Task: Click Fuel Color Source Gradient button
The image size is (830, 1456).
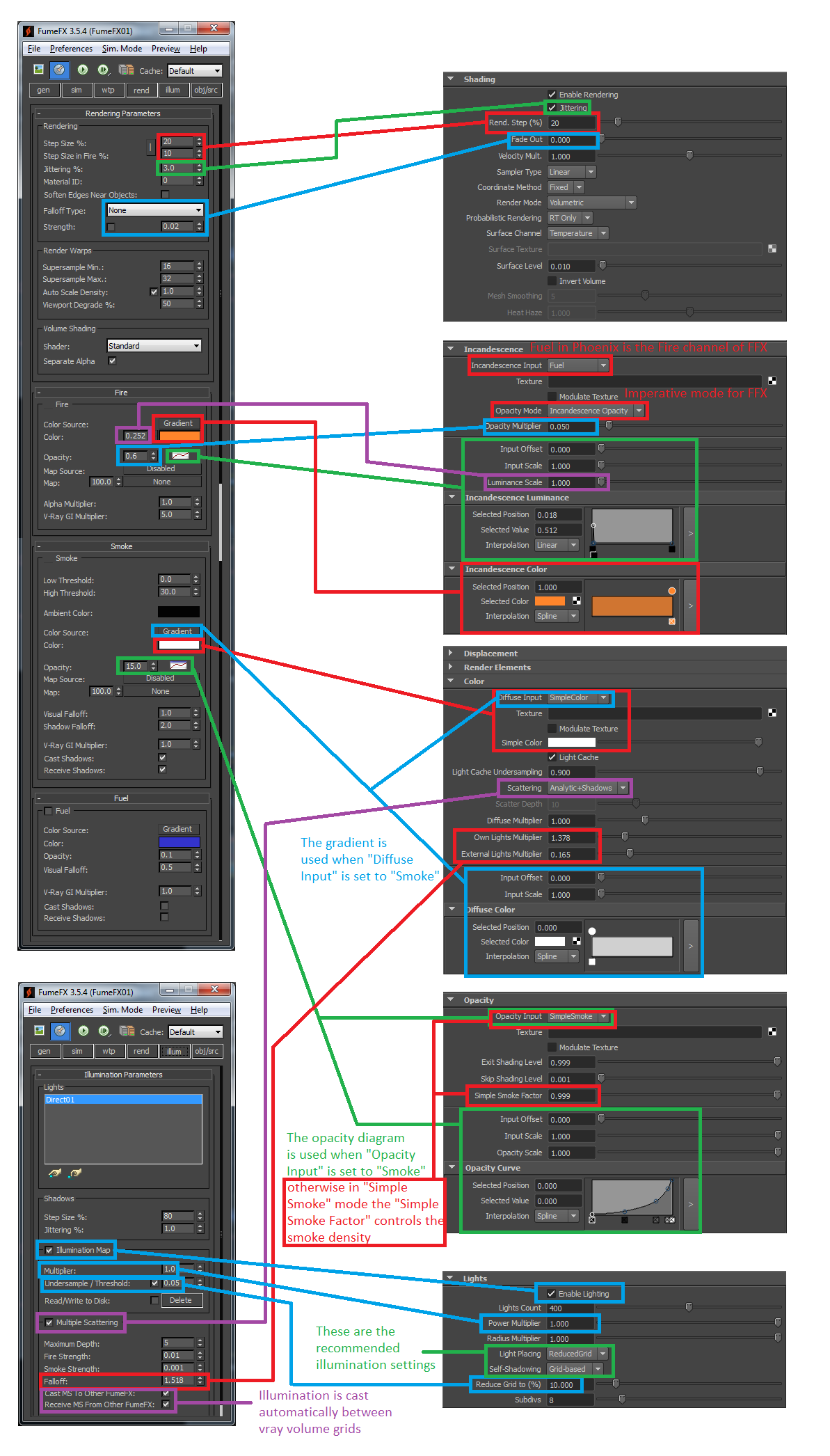Action: click(177, 829)
